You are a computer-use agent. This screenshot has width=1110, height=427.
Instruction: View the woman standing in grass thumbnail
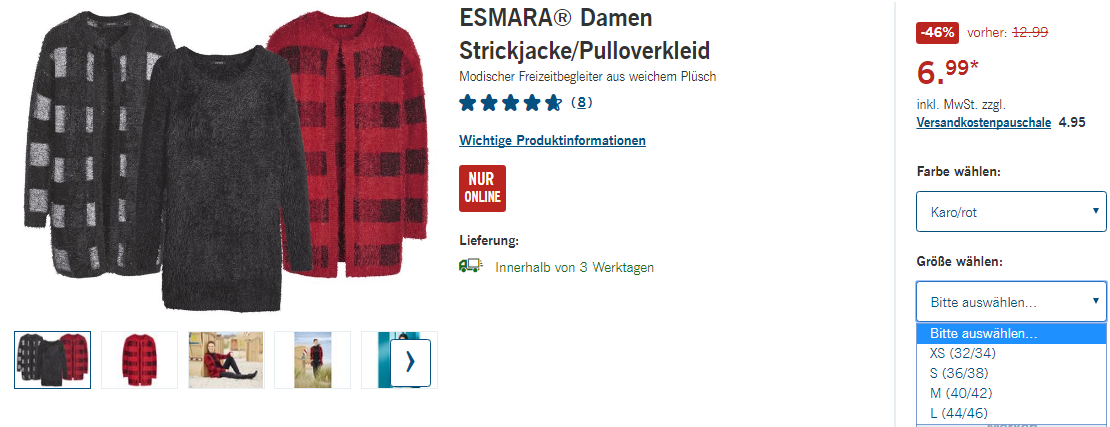(312, 360)
